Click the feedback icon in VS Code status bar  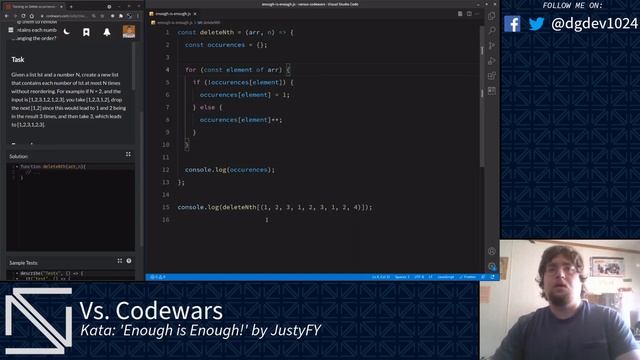(x=483, y=277)
